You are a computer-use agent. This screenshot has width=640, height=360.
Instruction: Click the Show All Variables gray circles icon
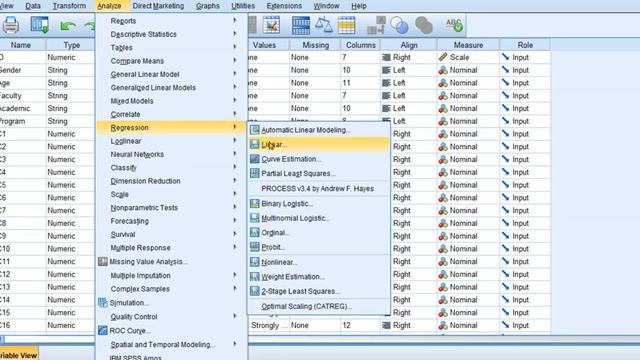point(424,25)
